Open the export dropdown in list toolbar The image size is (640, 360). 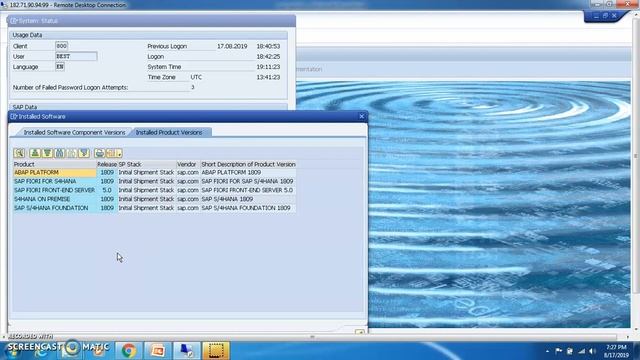point(114,153)
